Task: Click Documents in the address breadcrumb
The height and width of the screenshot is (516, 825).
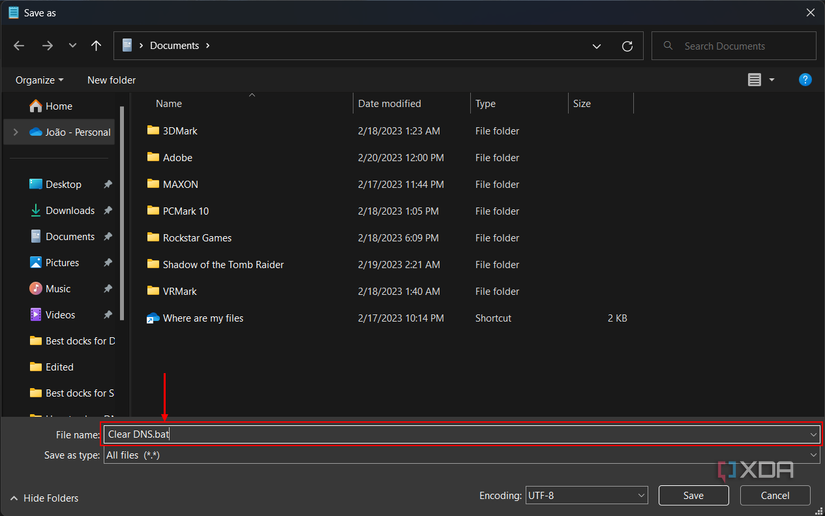Action: (174, 46)
